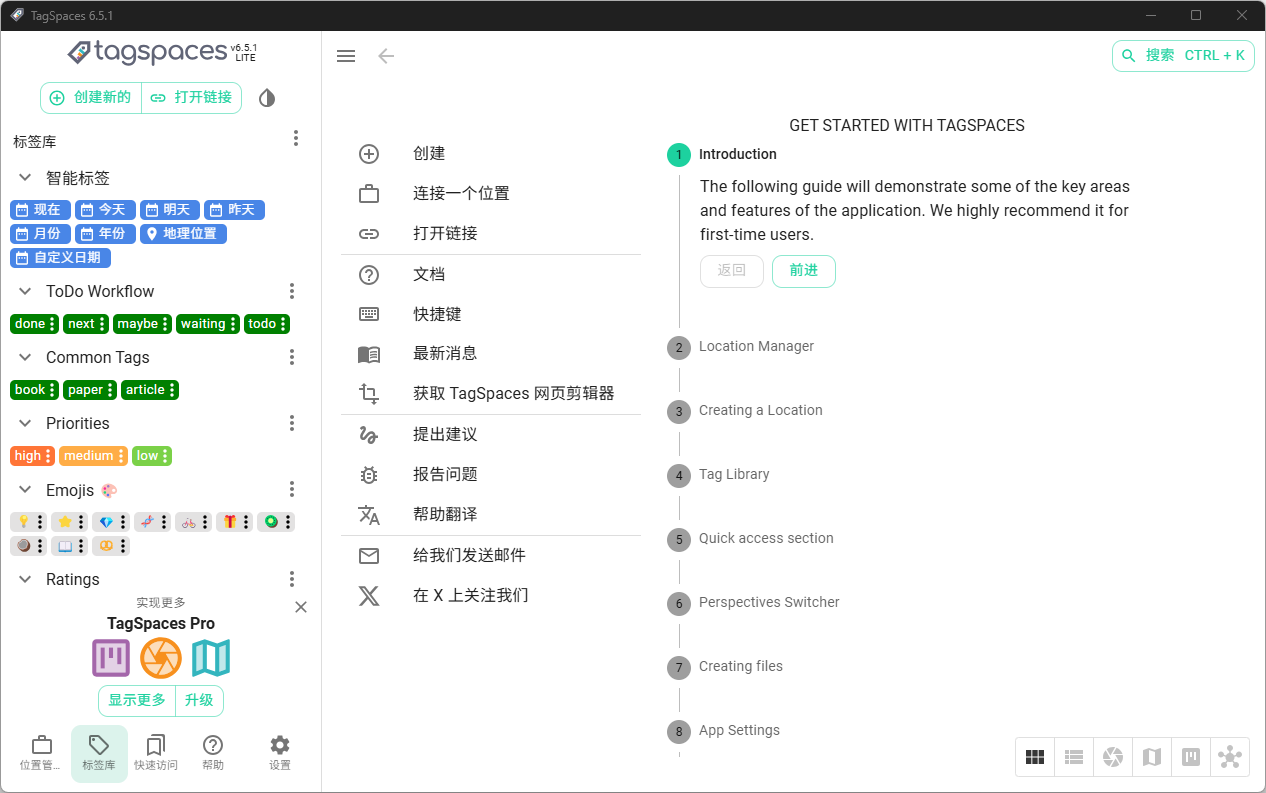Screen dimensions: 1266x793
Task: Open 给我们发送邮件 entry
Action: 491,556
